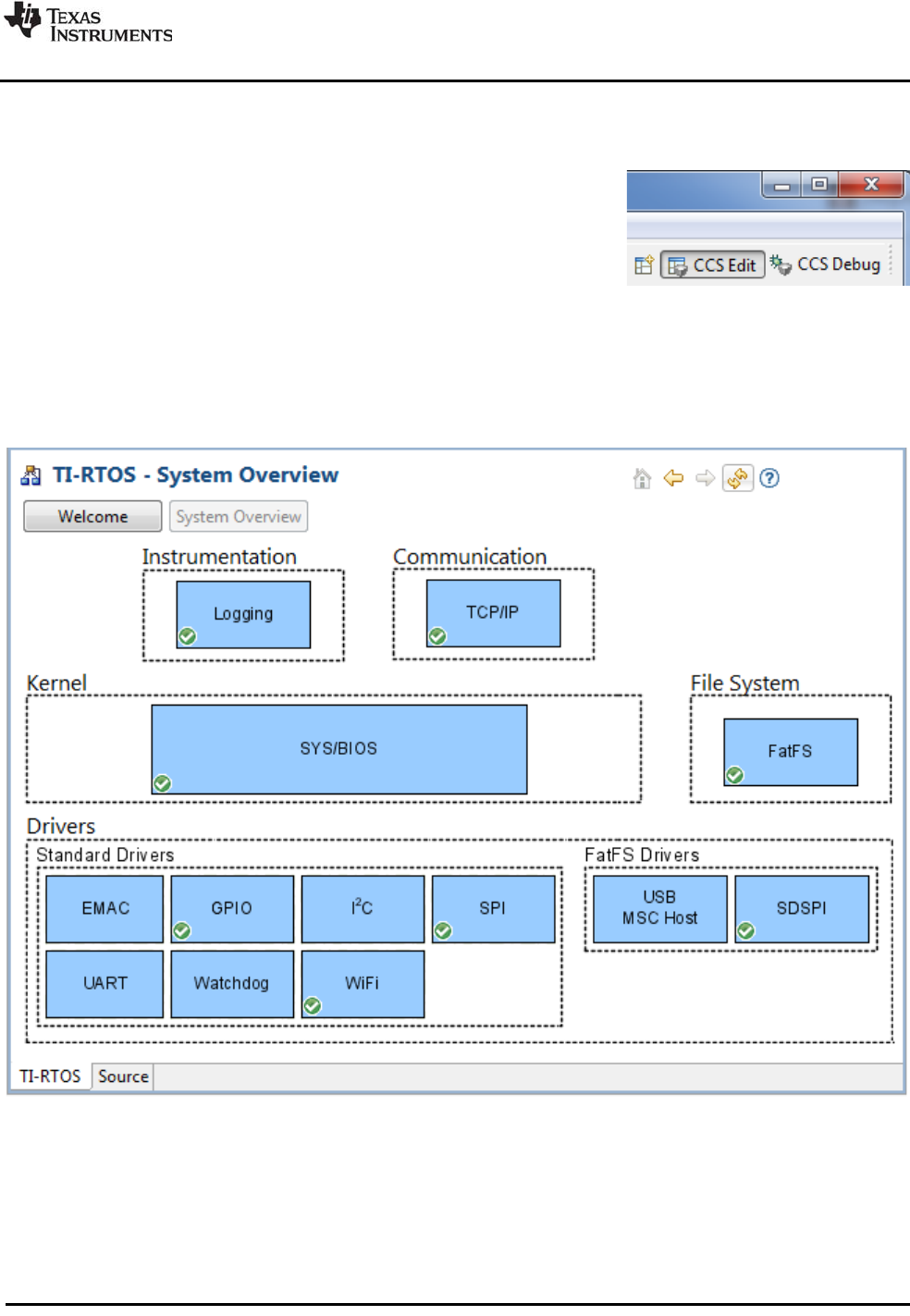Switch to the CCS Debug perspective
Image resolution: width=910 pixels, height=1316 pixels.
tap(826, 264)
